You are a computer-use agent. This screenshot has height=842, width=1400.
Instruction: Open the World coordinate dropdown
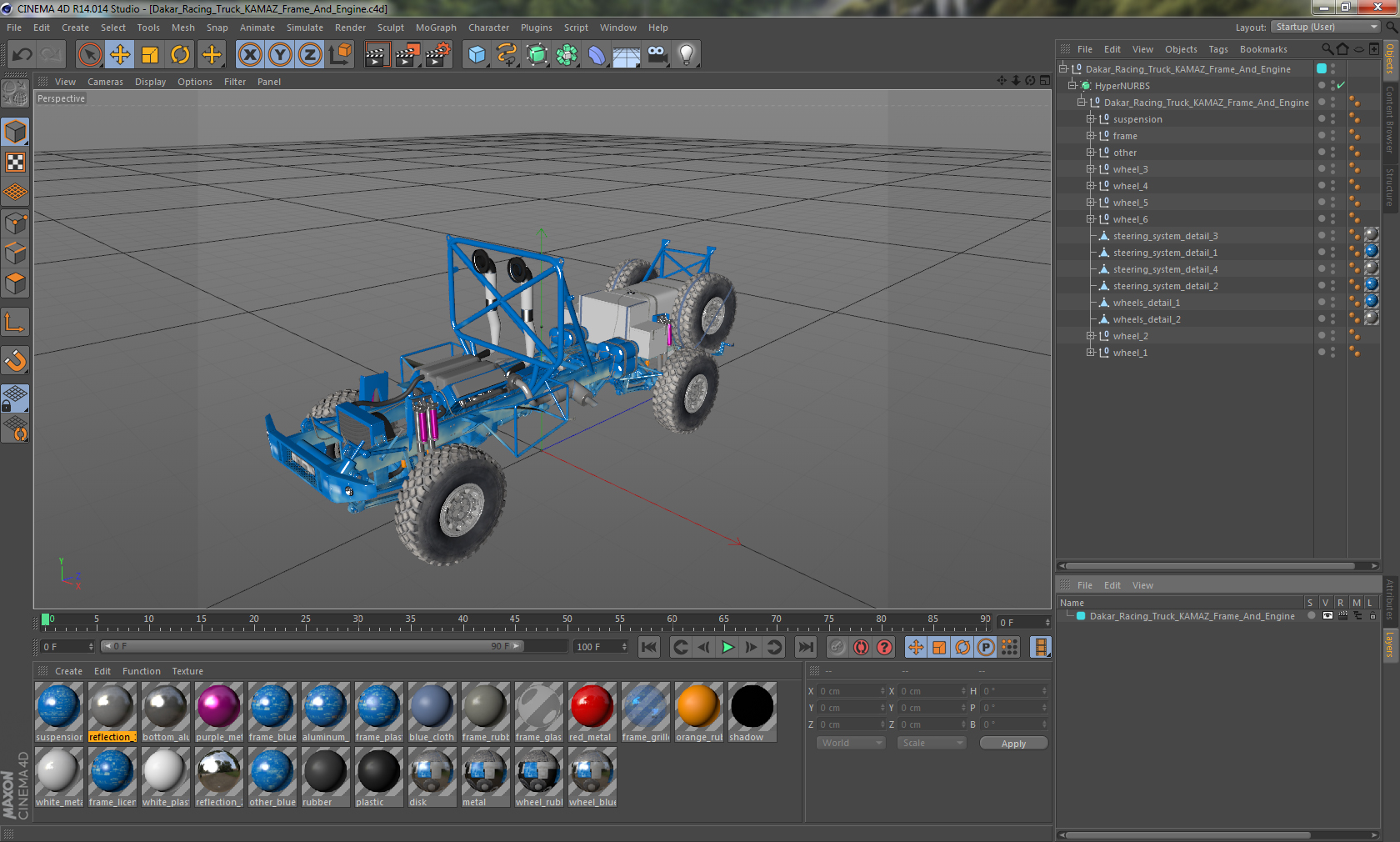851,743
